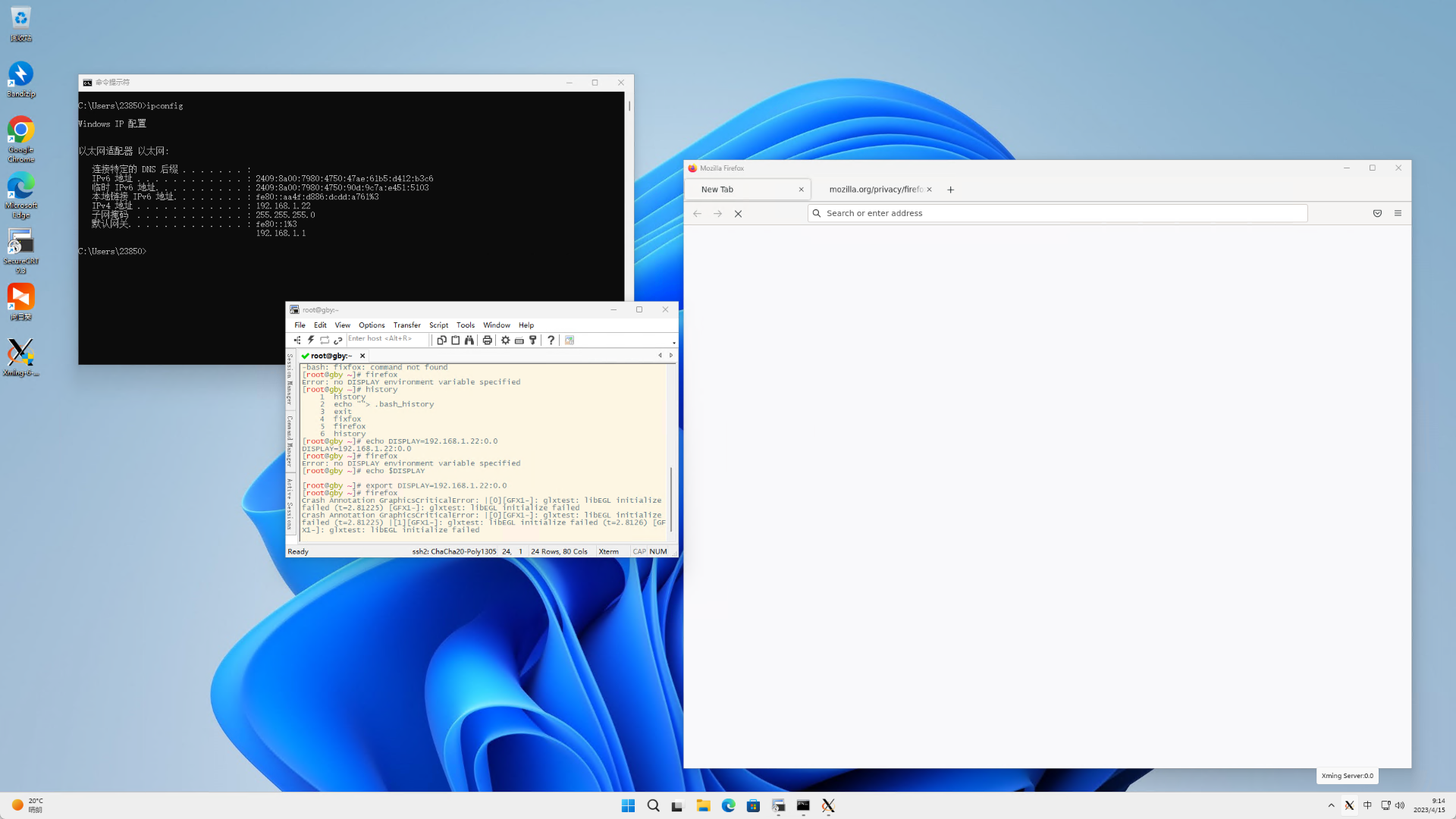Stop page loading in Firefox
The image size is (1456, 819).
(x=738, y=214)
